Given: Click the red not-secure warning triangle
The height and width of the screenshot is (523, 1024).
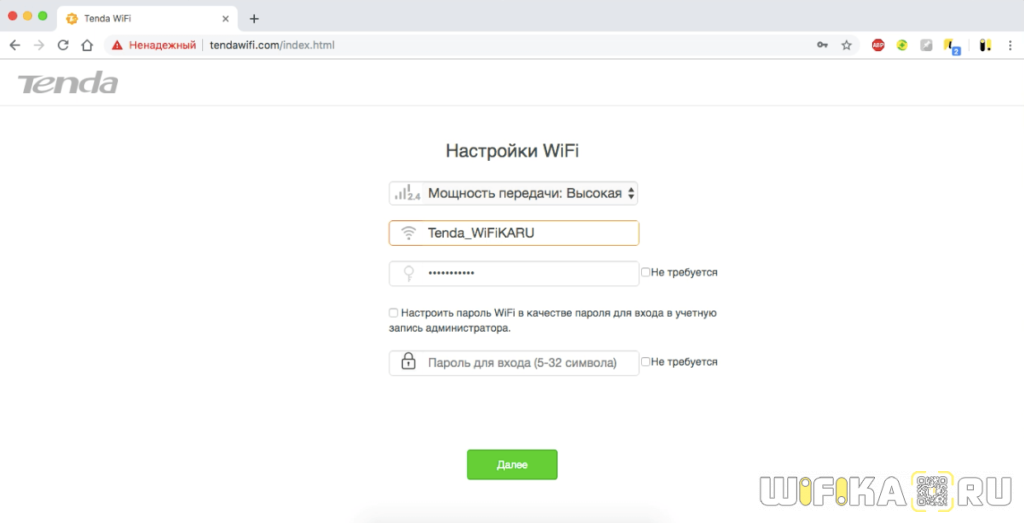Looking at the screenshot, I should pos(117,45).
